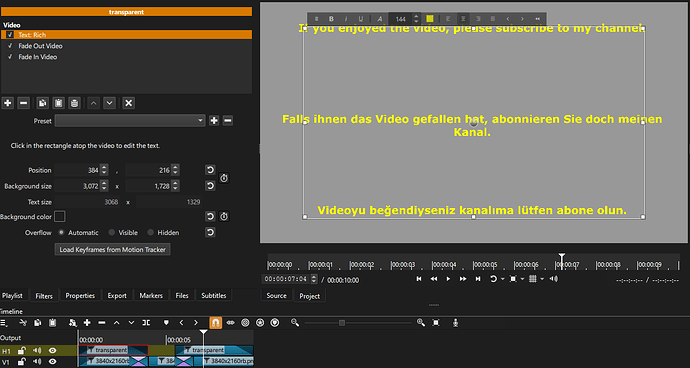Lock the H1 track
690x368 pixels.
(22, 350)
